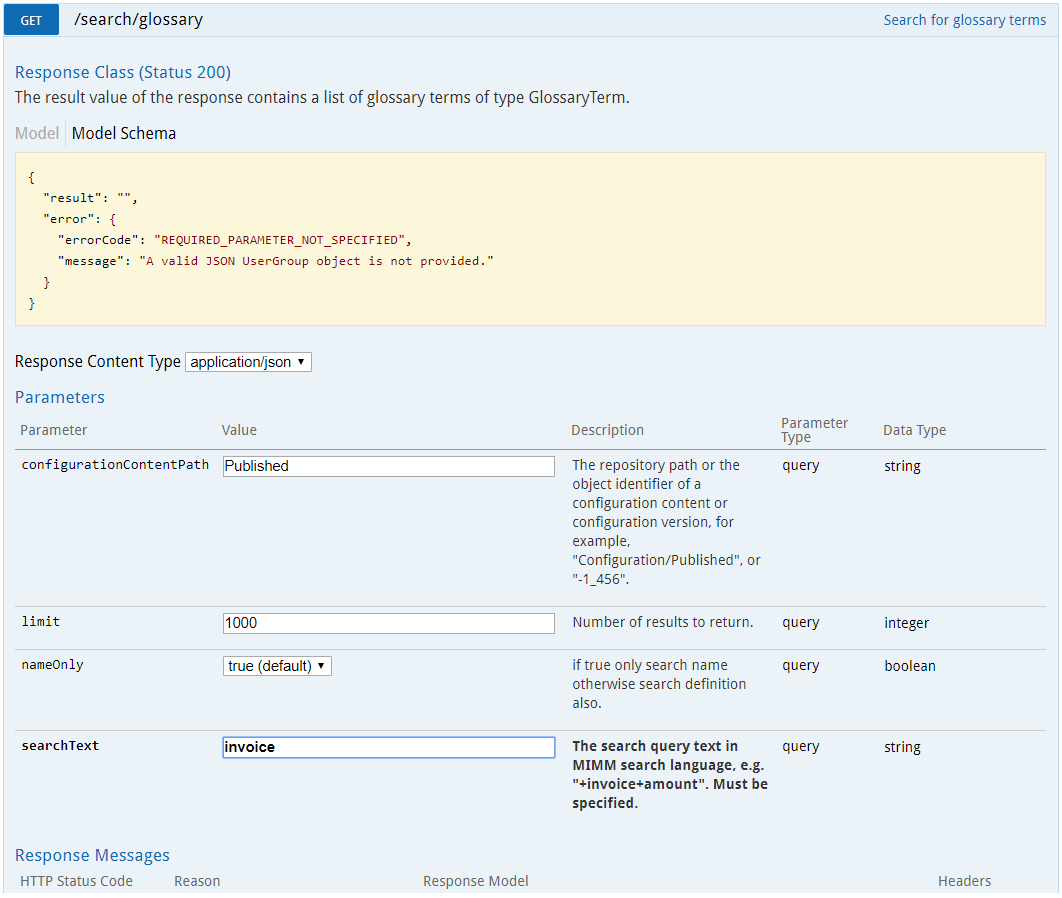Click the Data Type column header
Viewport: 1062px width, 898px height.
point(914,430)
